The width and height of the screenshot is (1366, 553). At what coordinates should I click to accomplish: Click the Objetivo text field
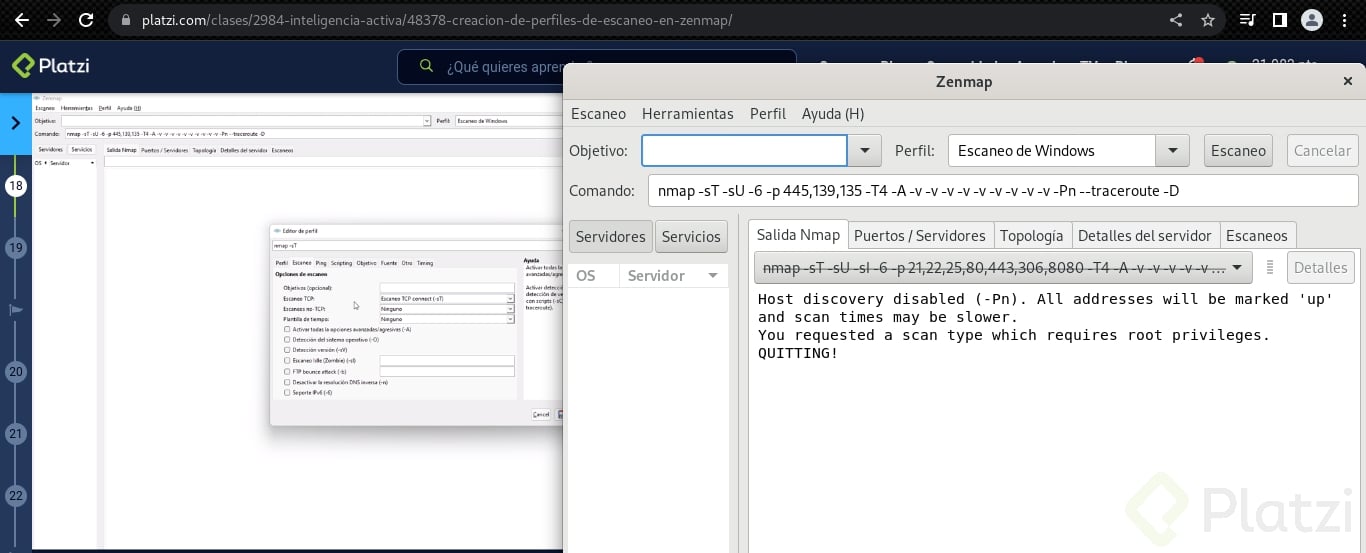click(x=744, y=151)
